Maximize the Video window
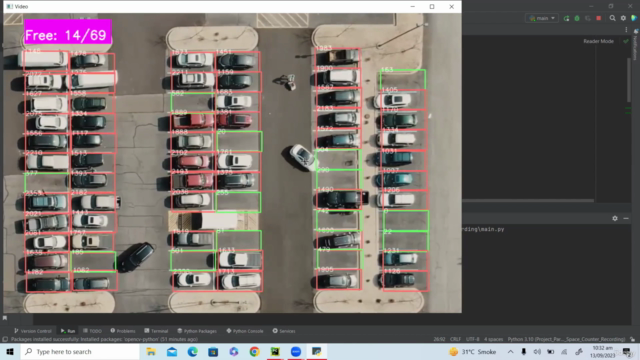Viewport: 640px width, 360px height. click(x=432, y=7)
